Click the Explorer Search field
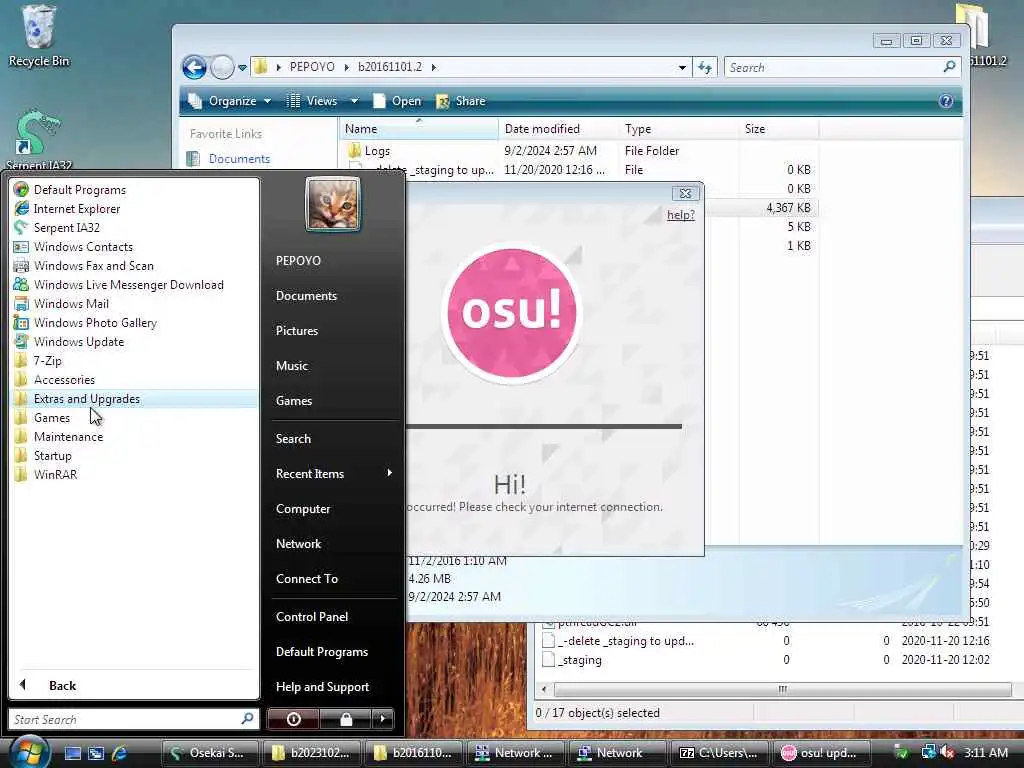The image size is (1024, 768). click(842, 67)
